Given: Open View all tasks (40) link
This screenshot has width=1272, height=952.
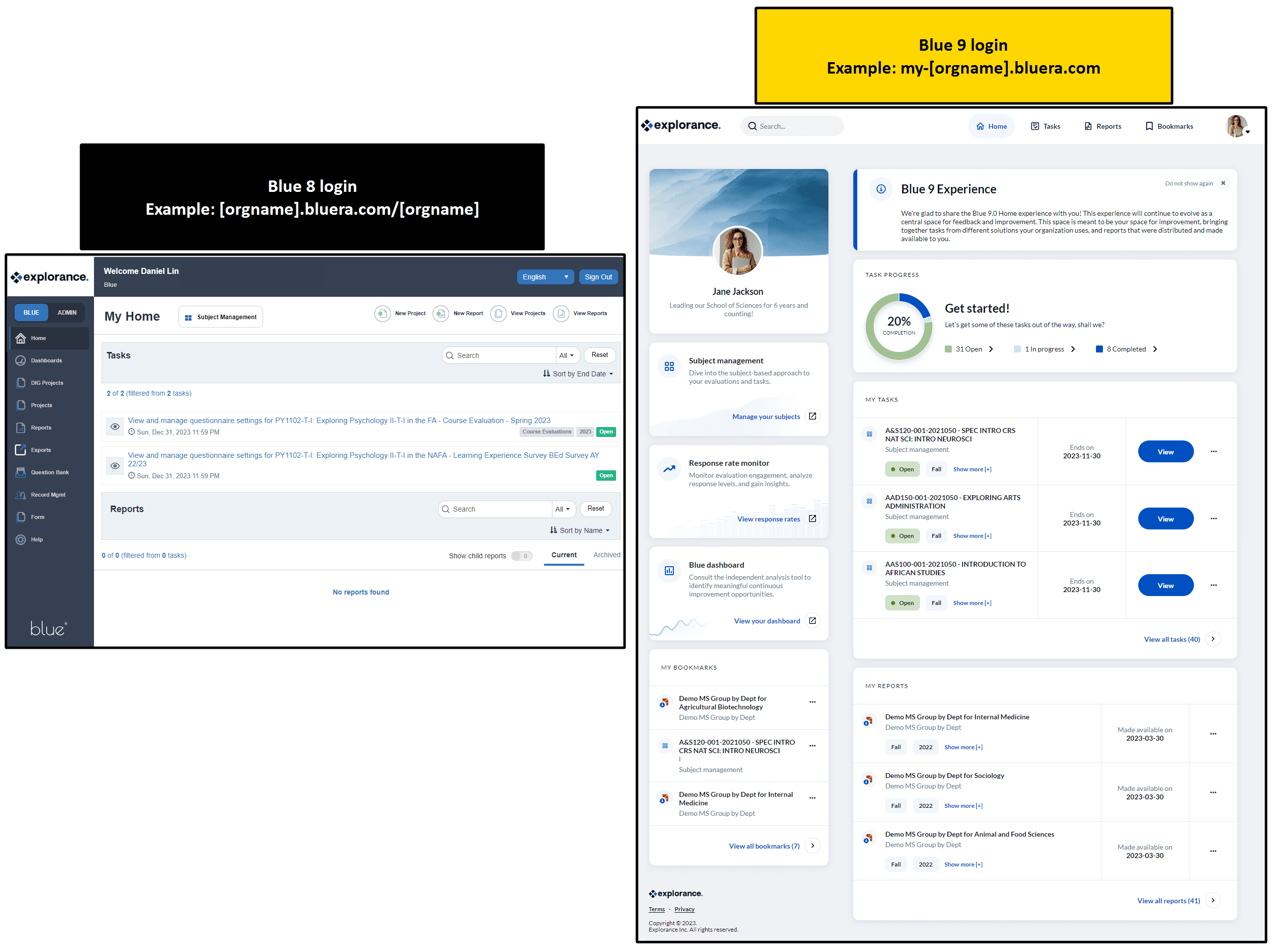Looking at the screenshot, I should tap(1172, 640).
